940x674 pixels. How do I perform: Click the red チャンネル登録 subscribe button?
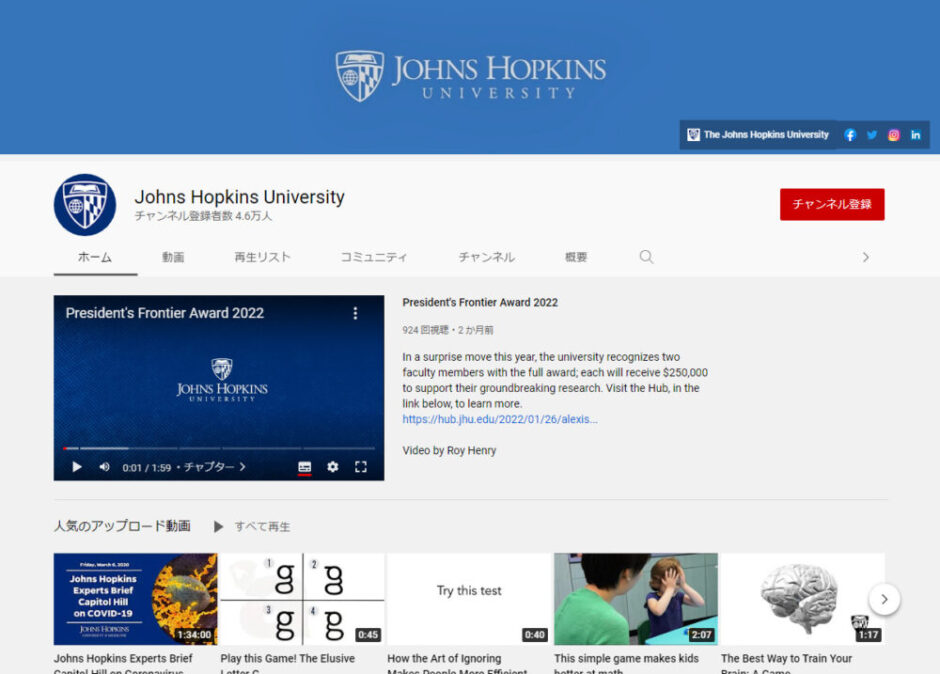[x=832, y=204]
